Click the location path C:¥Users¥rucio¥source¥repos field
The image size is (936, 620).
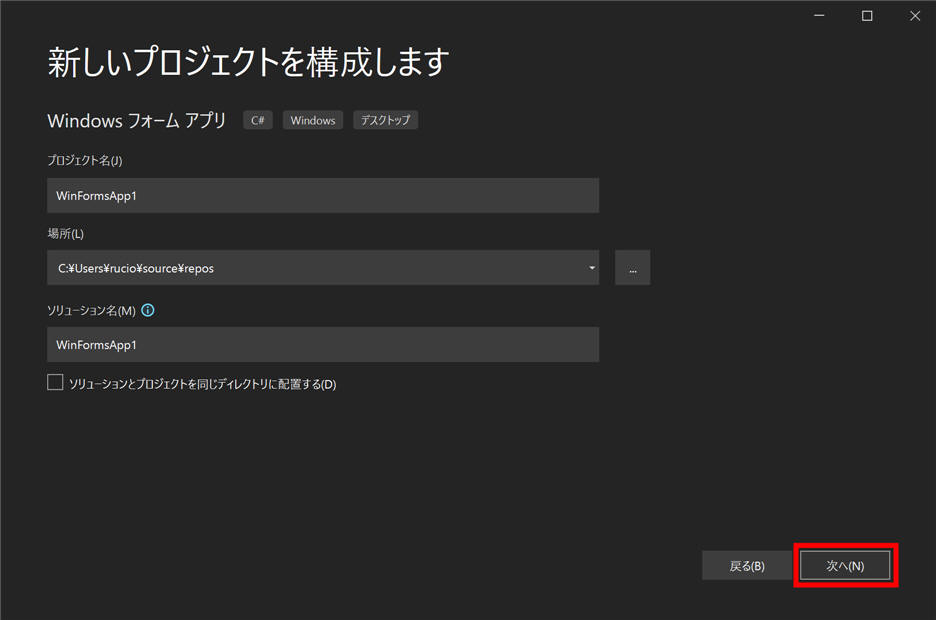323,268
